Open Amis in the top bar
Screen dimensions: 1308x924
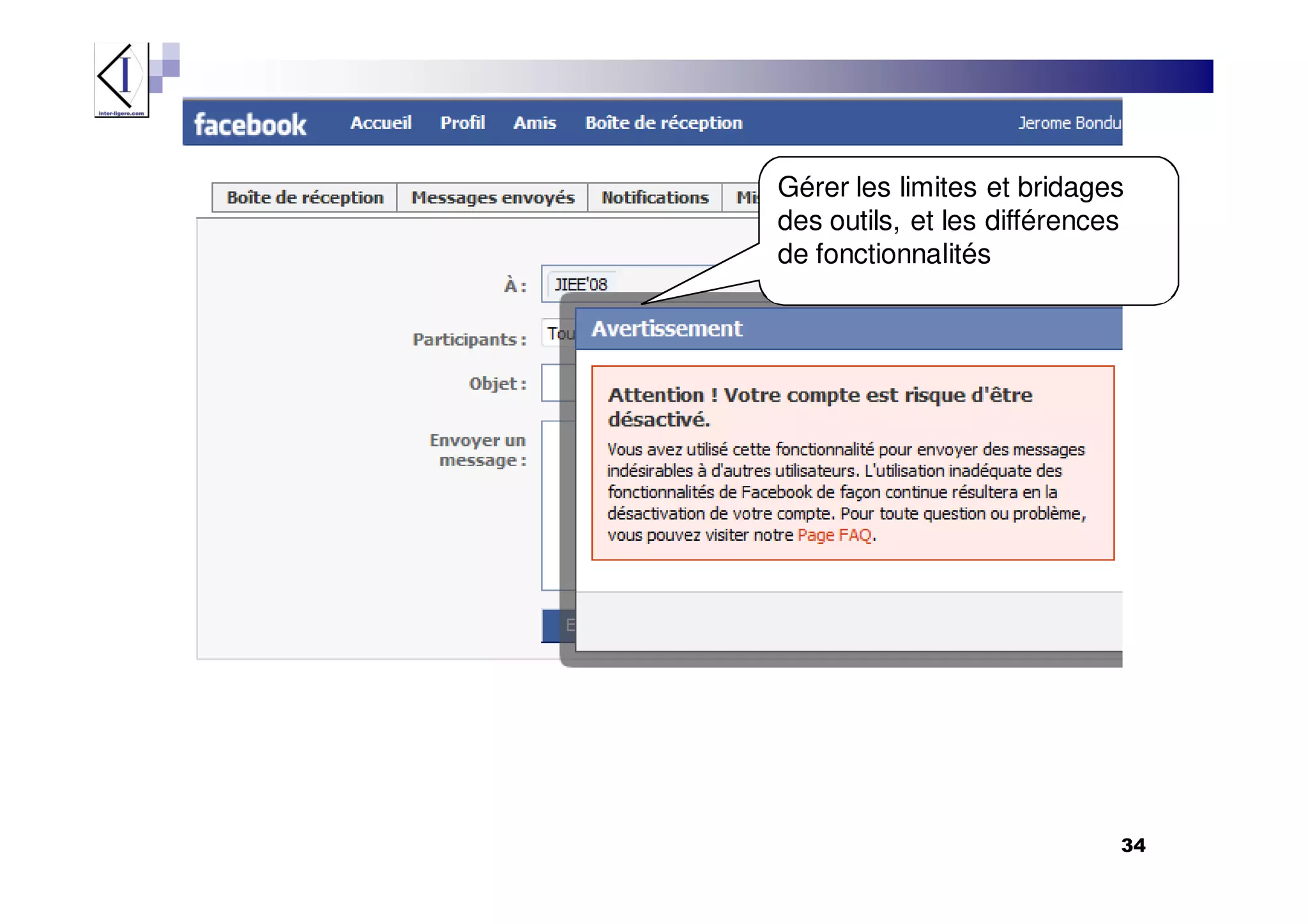pos(535,123)
